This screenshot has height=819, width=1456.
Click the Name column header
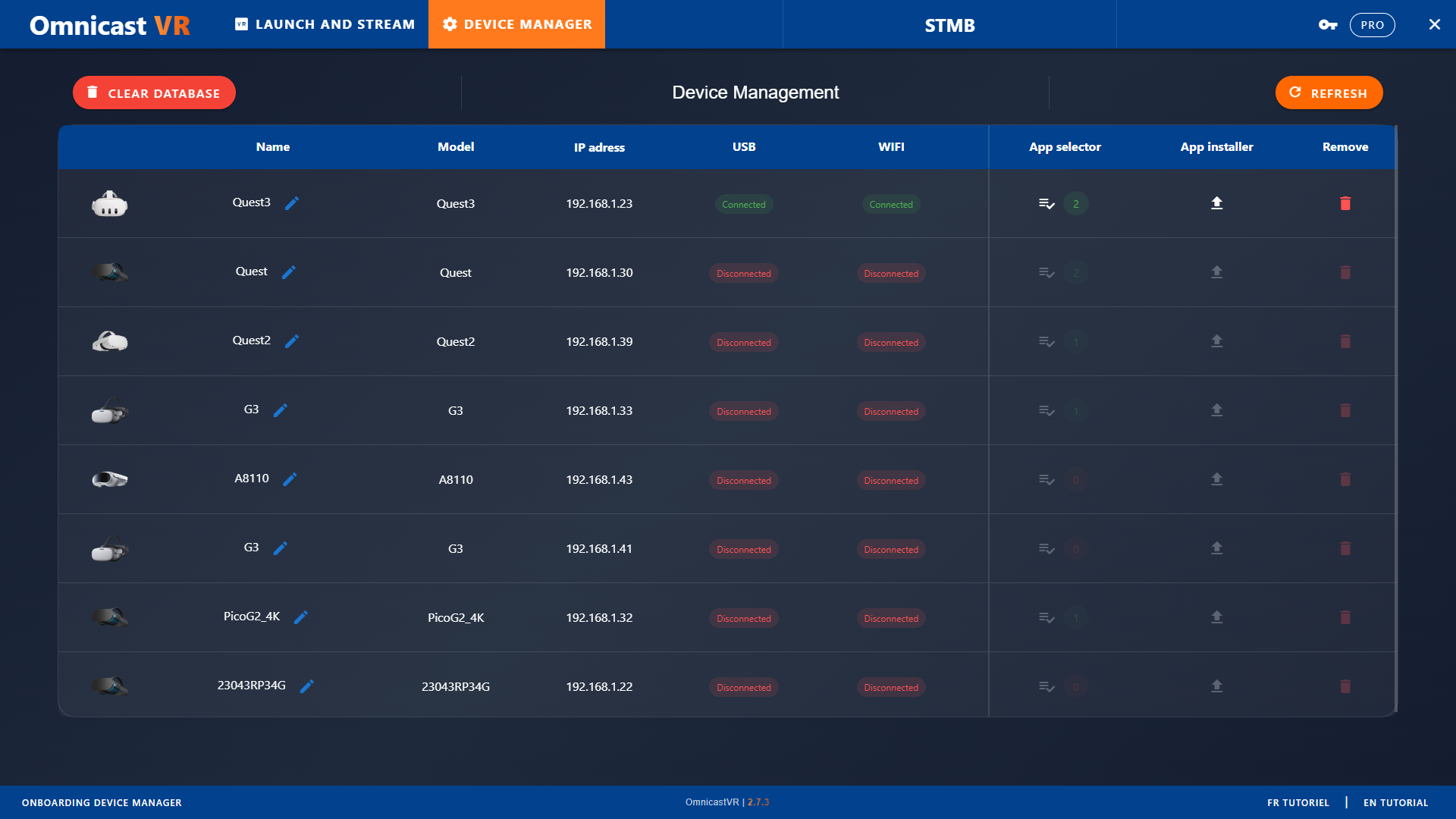tap(273, 147)
